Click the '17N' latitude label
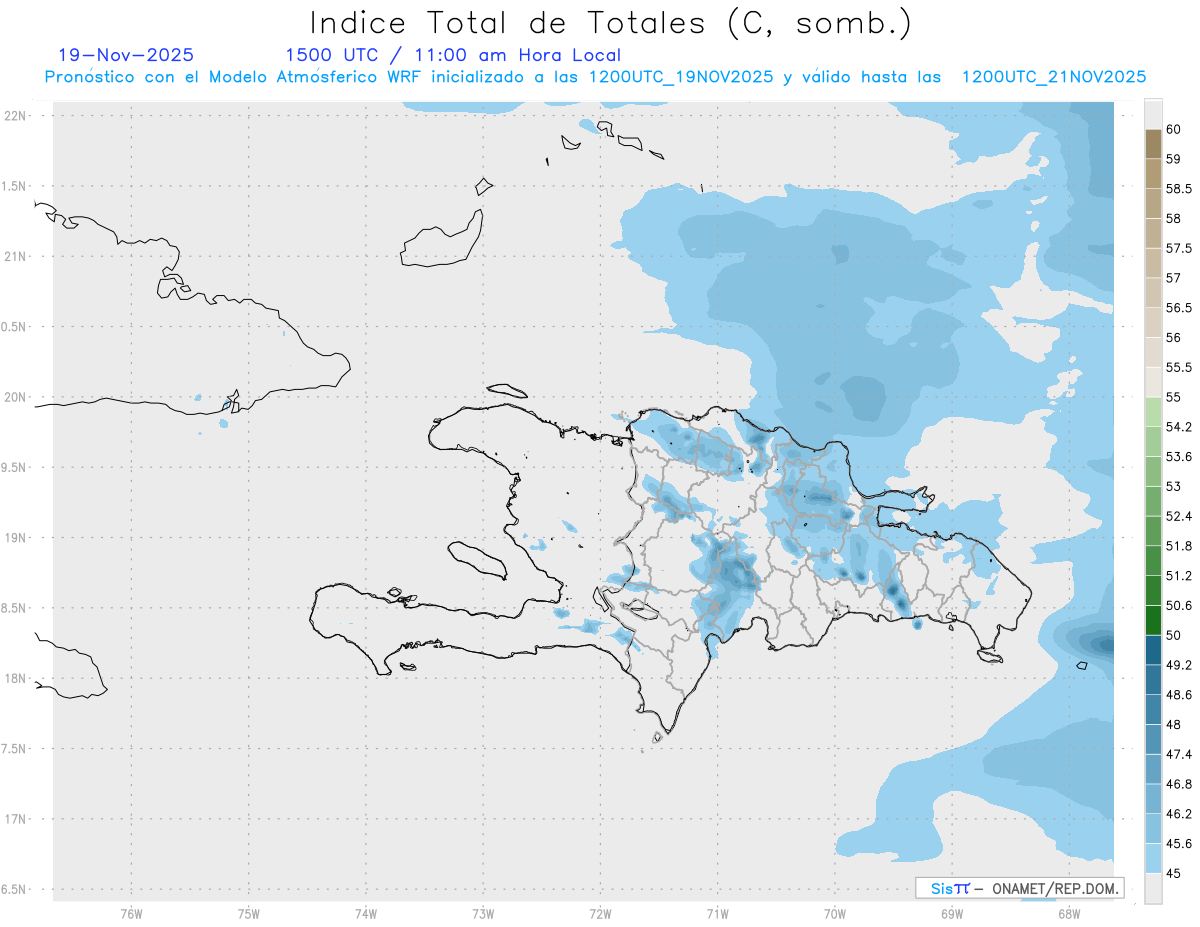 pos(15,819)
